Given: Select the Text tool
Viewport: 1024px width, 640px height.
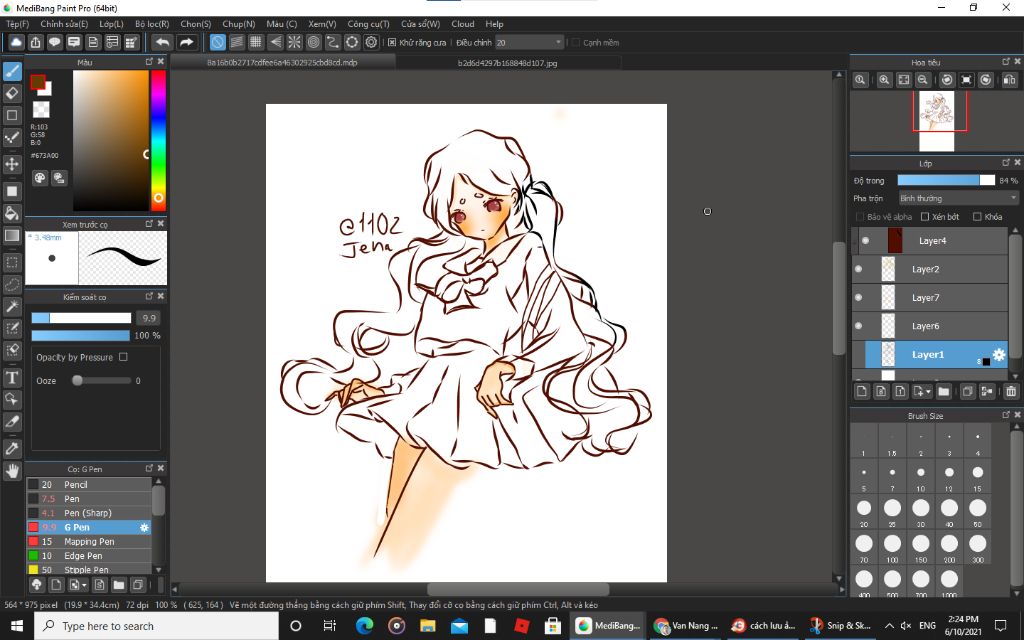Looking at the screenshot, I should click(x=12, y=377).
